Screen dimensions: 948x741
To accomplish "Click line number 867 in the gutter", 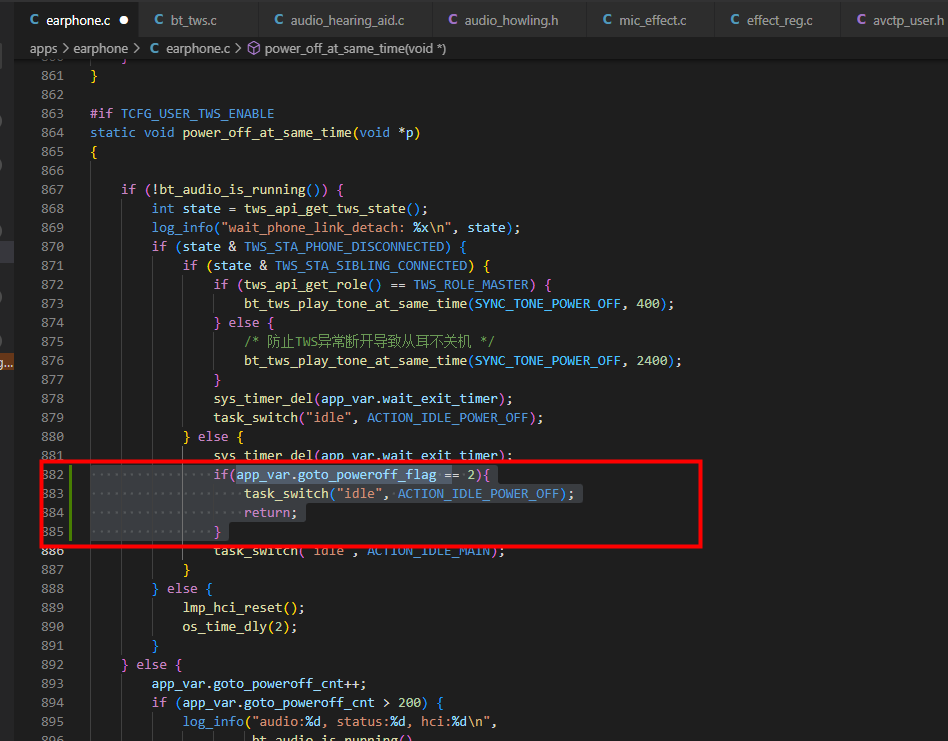I will (x=53, y=190).
